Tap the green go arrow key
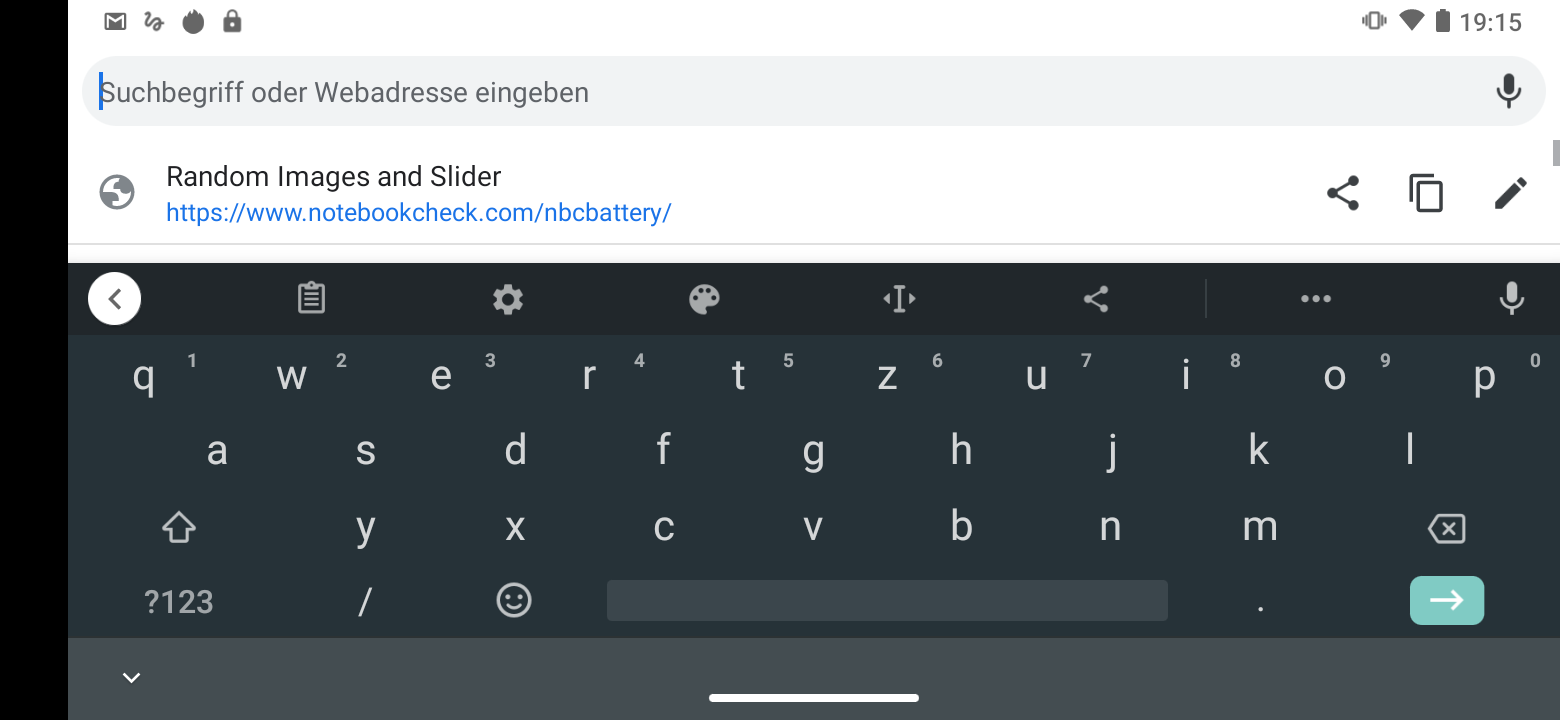1560x720 pixels. [x=1446, y=600]
